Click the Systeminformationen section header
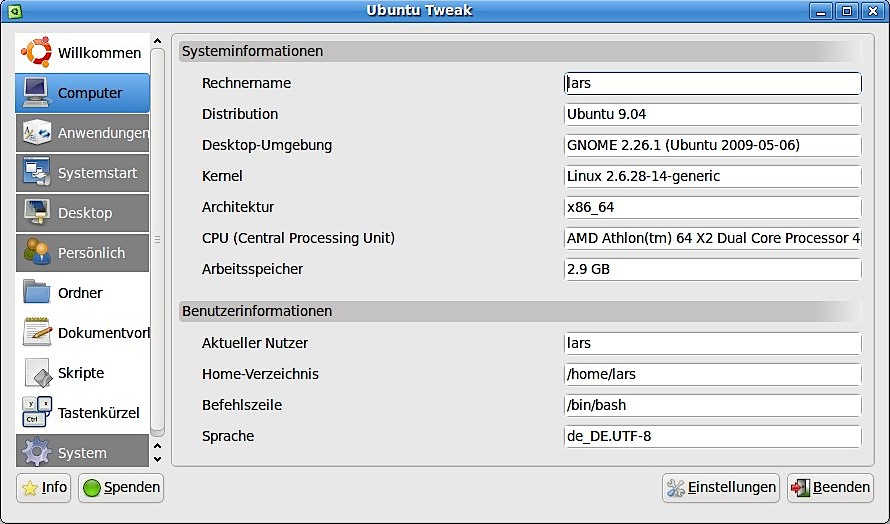 click(520, 51)
